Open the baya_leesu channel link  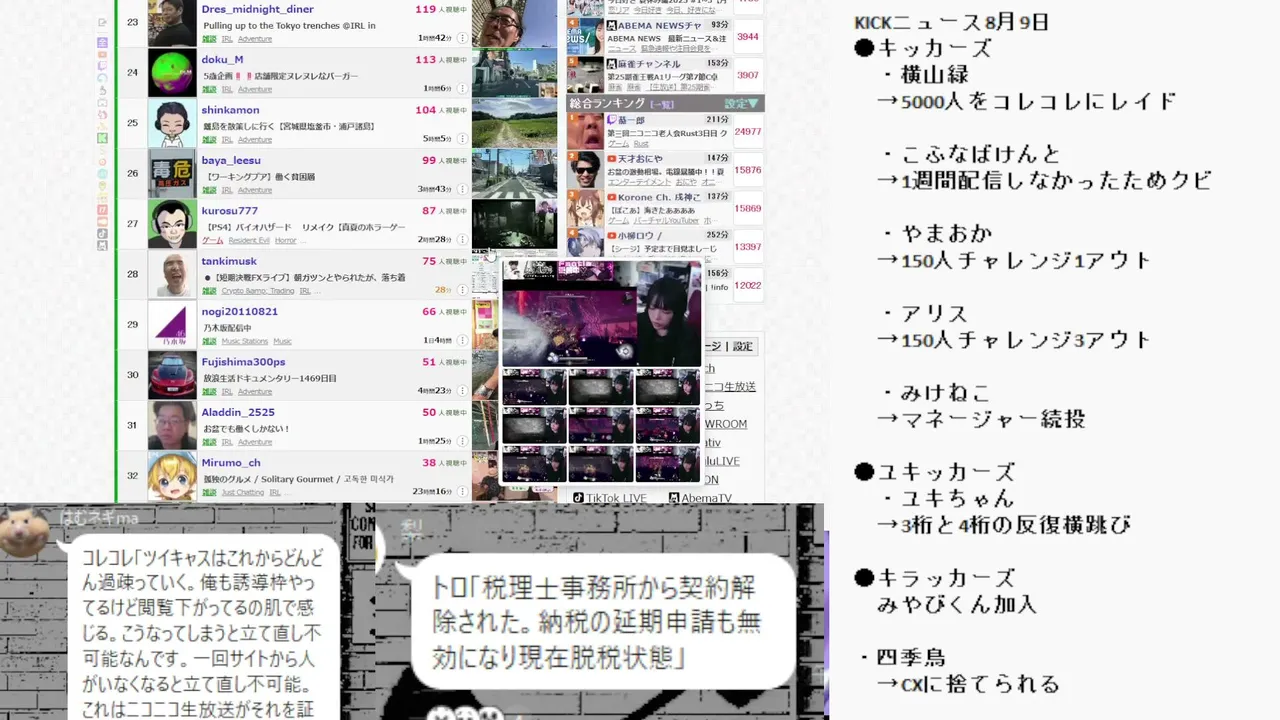click(x=231, y=160)
